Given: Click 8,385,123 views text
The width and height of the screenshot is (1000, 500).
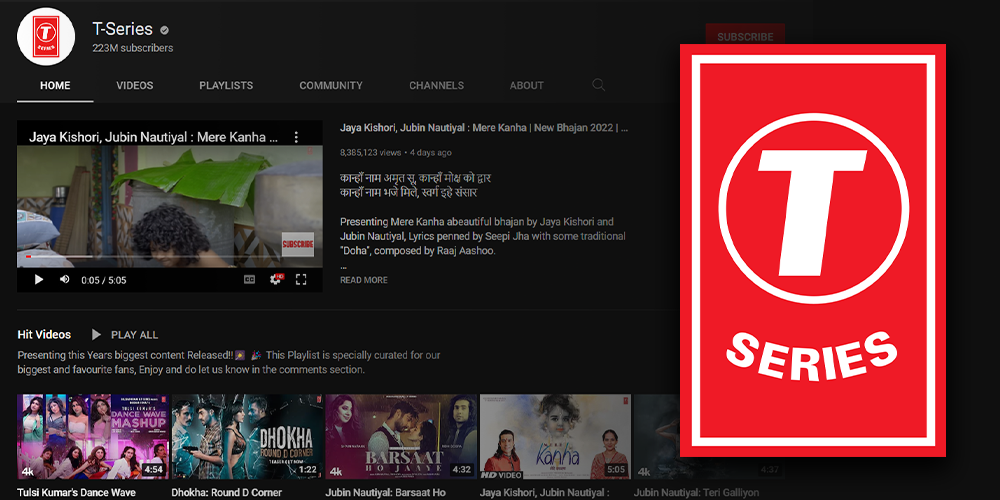Looking at the screenshot, I should [371, 152].
